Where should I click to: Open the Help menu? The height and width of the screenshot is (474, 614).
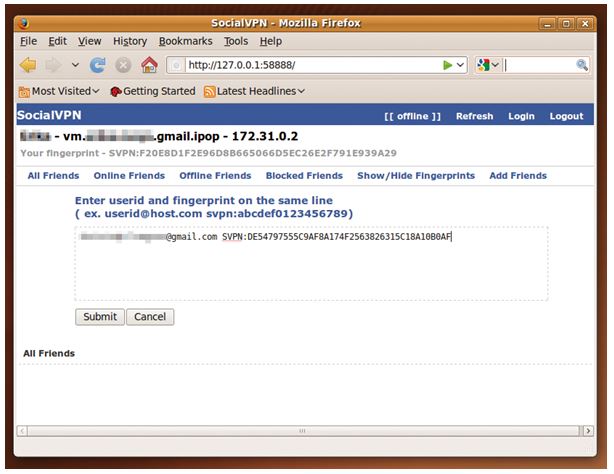(271, 41)
